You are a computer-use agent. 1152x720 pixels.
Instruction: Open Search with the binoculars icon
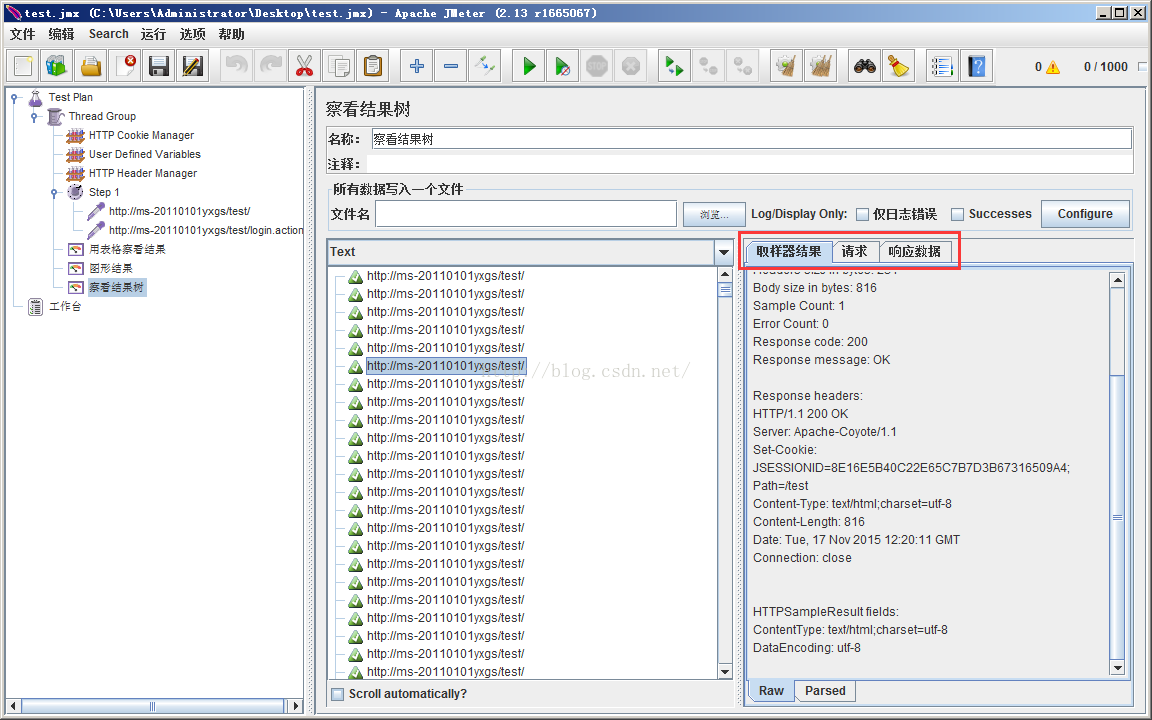click(864, 66)
